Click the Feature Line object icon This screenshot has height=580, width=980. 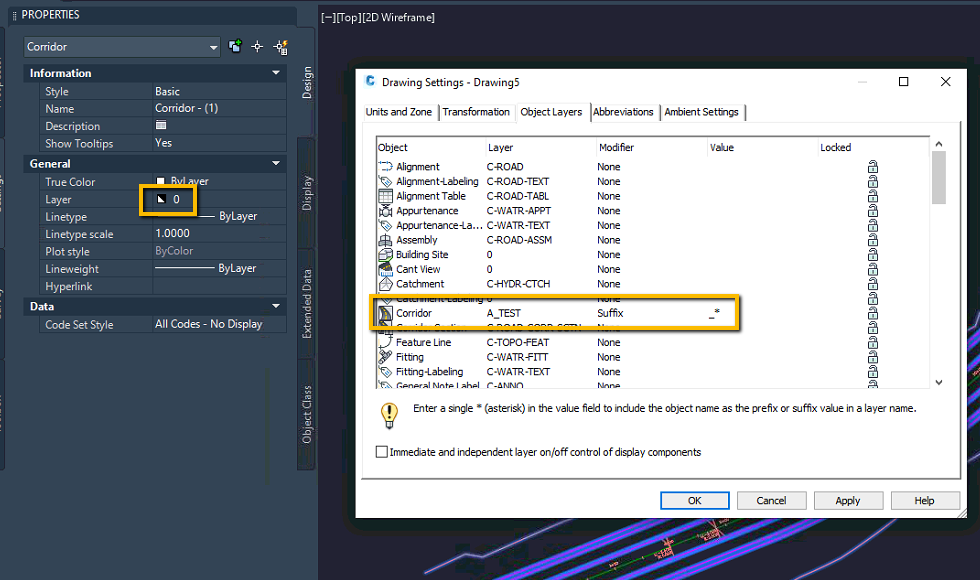click(x=386, y=342)
